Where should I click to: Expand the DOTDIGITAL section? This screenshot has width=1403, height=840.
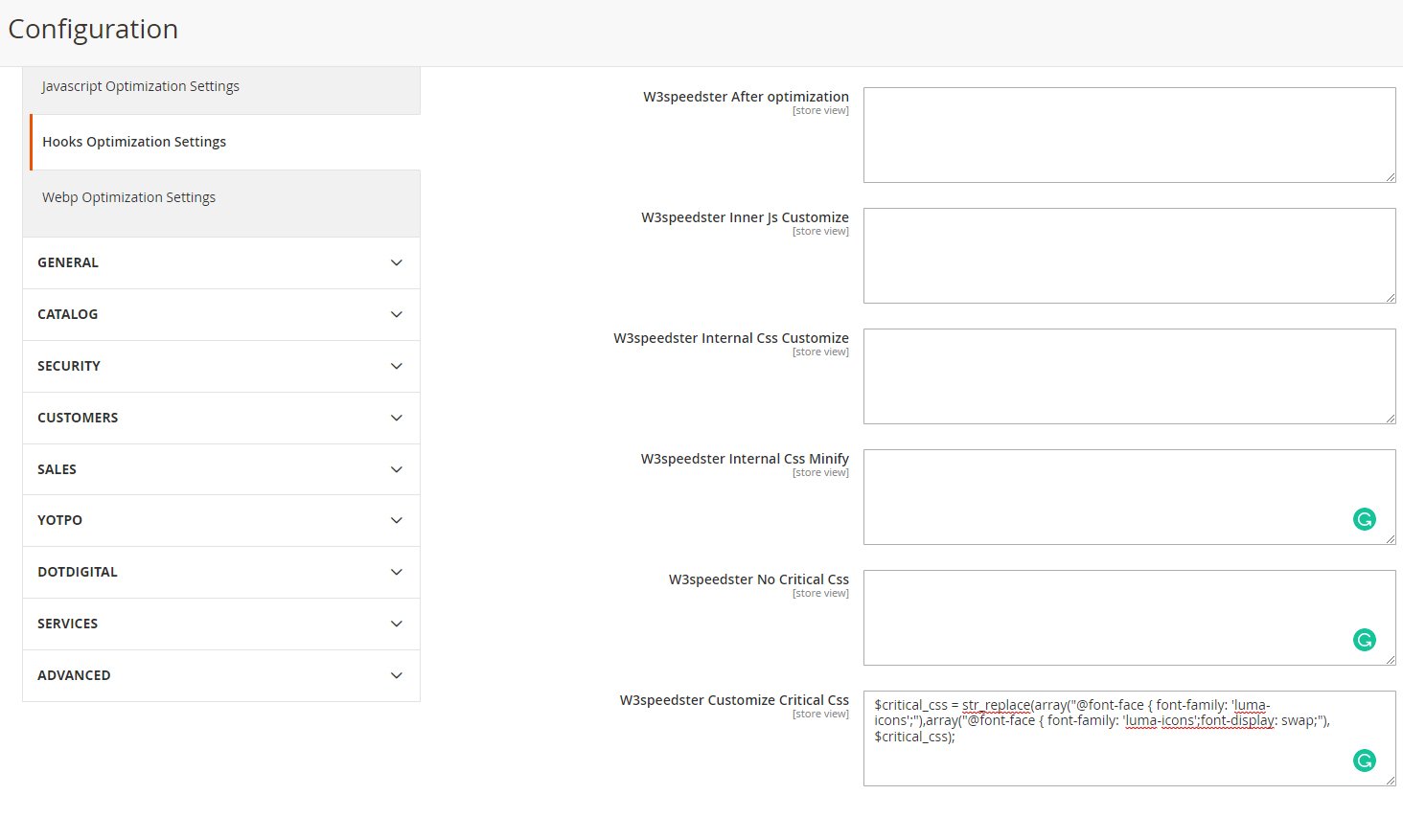click(x=220, y=572)
